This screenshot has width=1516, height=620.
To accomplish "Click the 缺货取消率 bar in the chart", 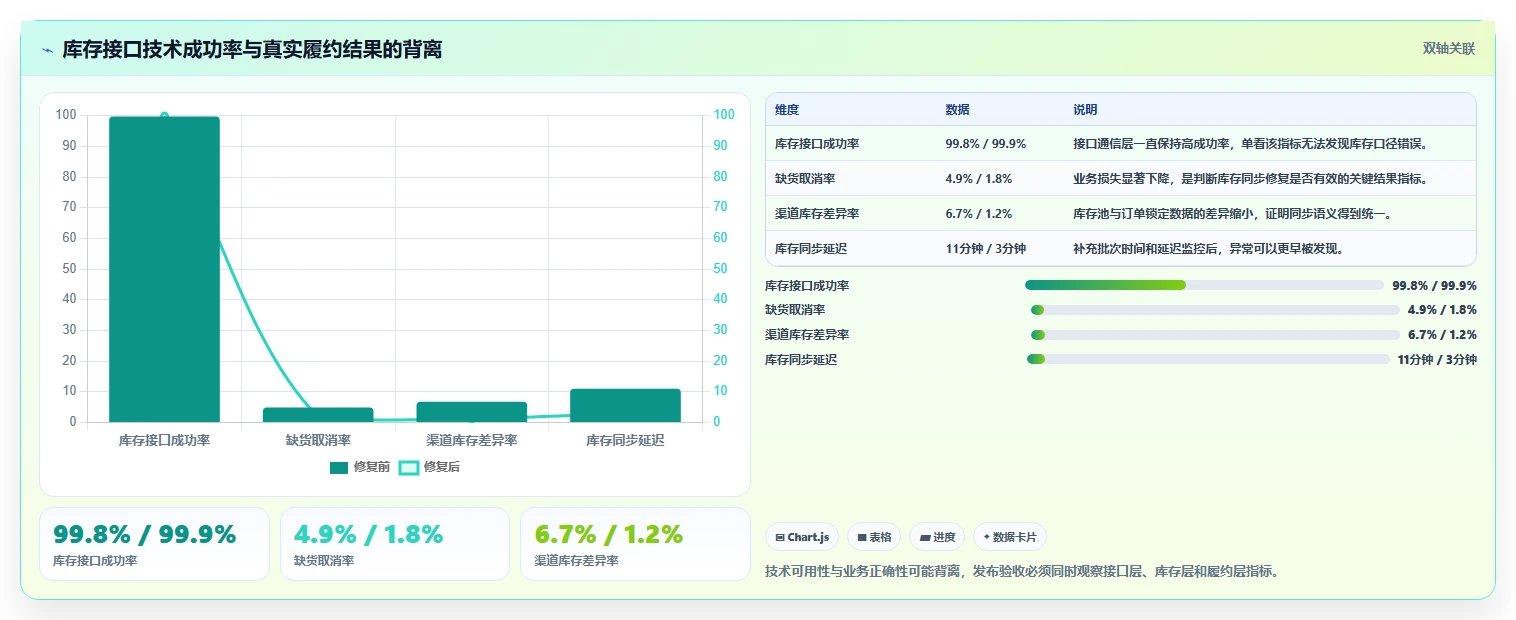I will [318, 415].
